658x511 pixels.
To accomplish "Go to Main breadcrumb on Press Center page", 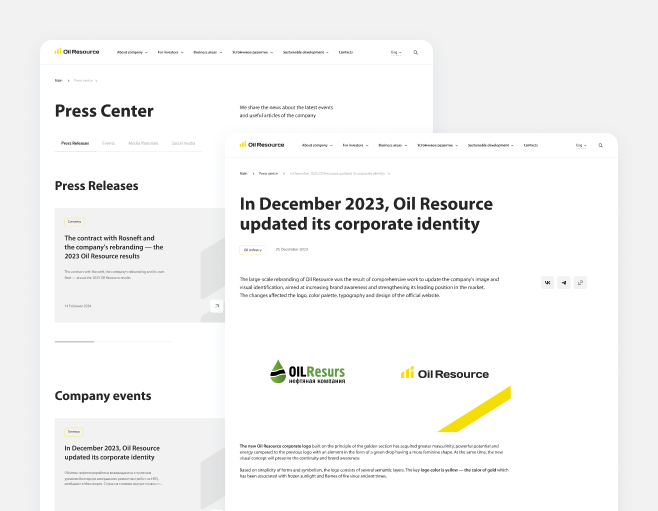I will coord(58,81).
